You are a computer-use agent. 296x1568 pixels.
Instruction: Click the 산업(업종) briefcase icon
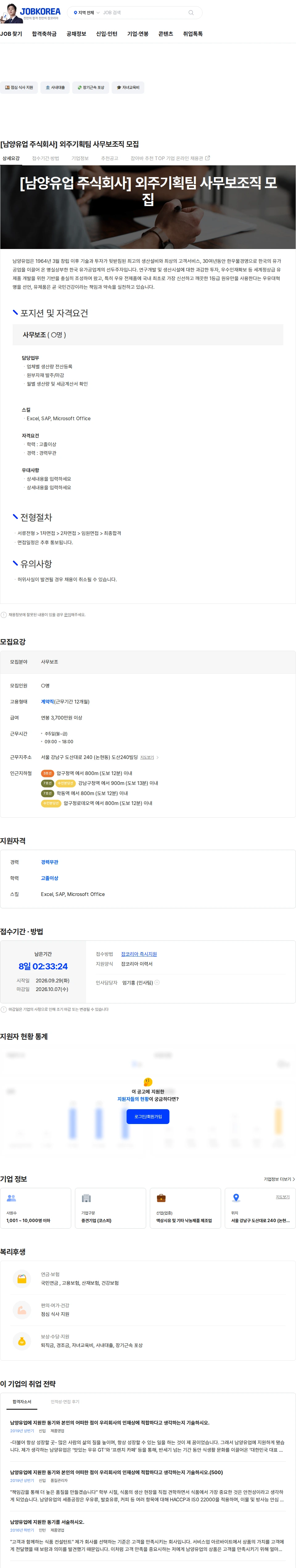click(x=161, y=1198)
